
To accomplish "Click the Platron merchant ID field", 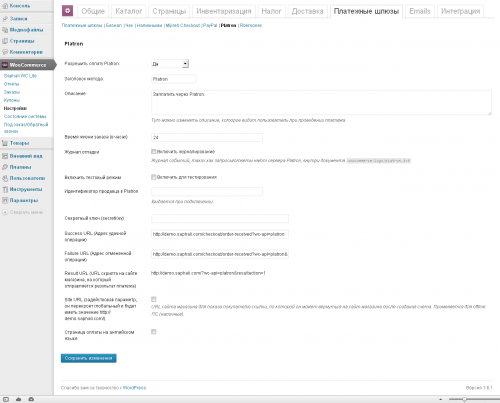I will pos(207,192).
